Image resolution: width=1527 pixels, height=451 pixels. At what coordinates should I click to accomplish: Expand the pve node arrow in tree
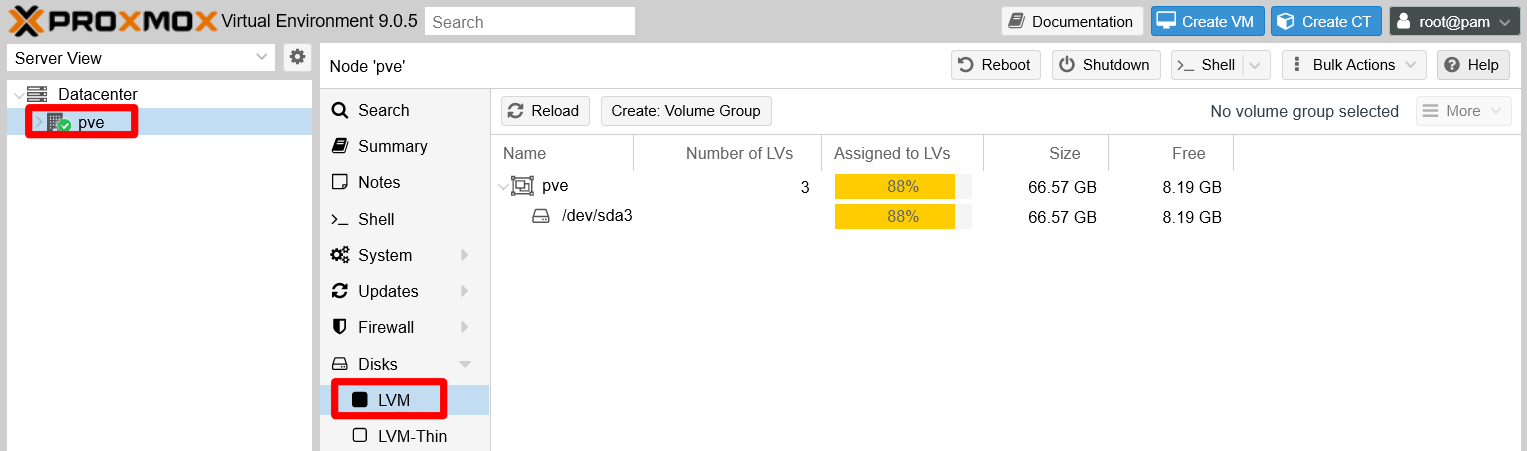coord(39,122)
